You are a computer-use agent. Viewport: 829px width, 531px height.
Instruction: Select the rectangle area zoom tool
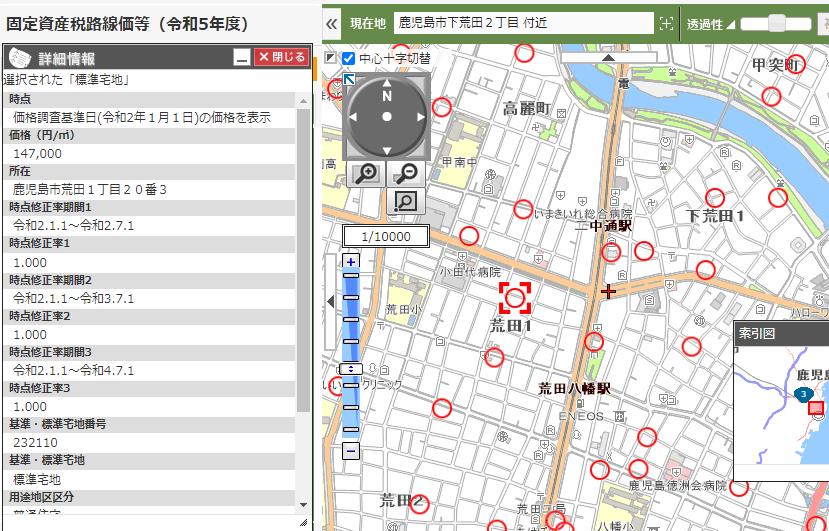click(405, 201)
